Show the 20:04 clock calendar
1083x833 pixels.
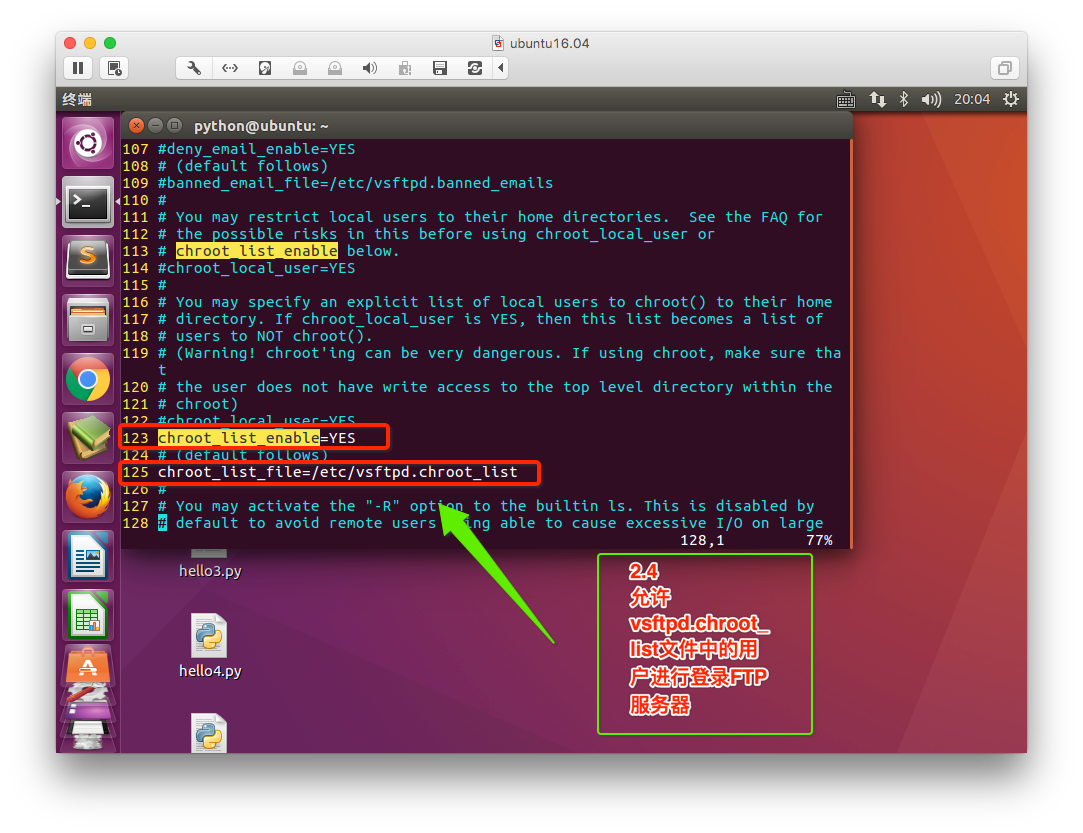(972, 99)
